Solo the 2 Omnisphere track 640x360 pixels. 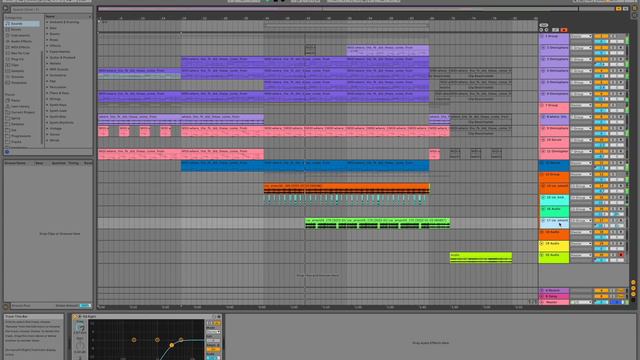tap(613, 48)
